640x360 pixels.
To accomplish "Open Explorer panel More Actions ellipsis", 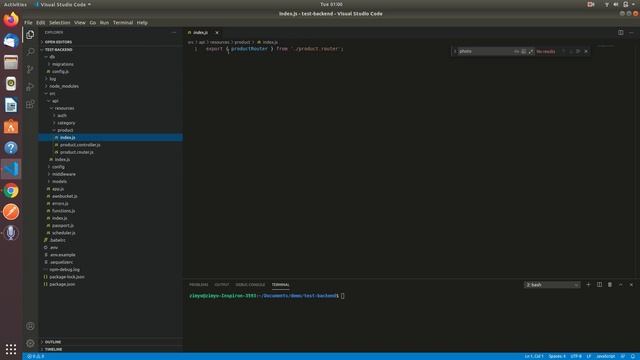I will 174,33.
